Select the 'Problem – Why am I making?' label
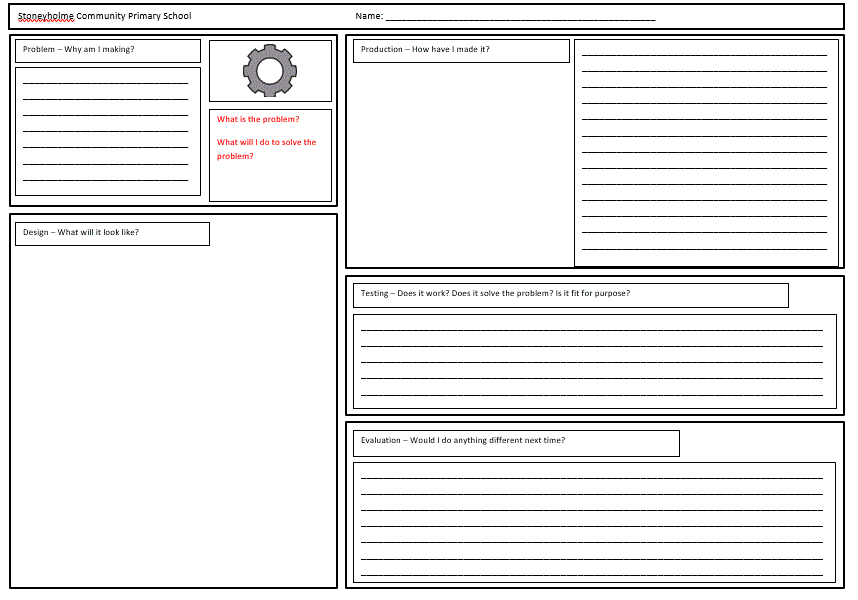 click(79, 50)
